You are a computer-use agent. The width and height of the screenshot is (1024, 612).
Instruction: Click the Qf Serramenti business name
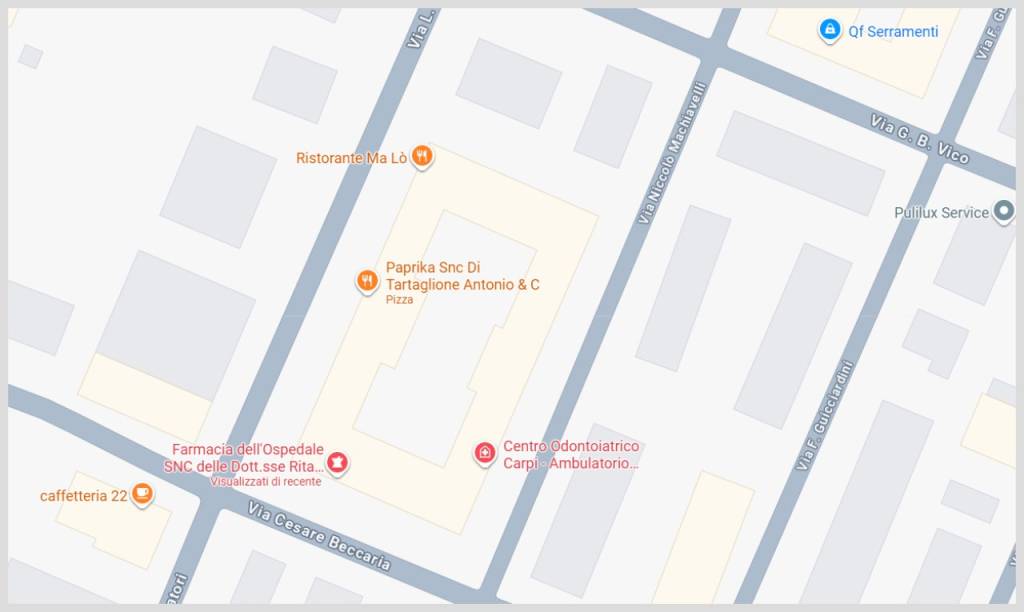click(893, 31)
